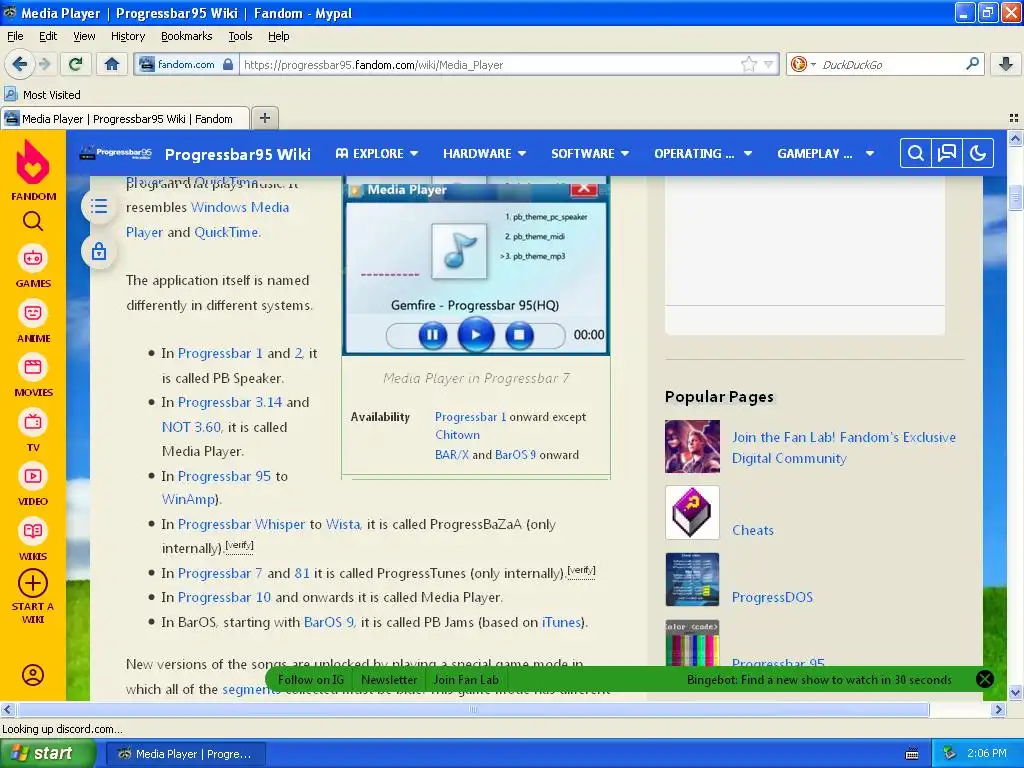Open the View menu
Screen dimensions: 1024x768
pos(84,36)
